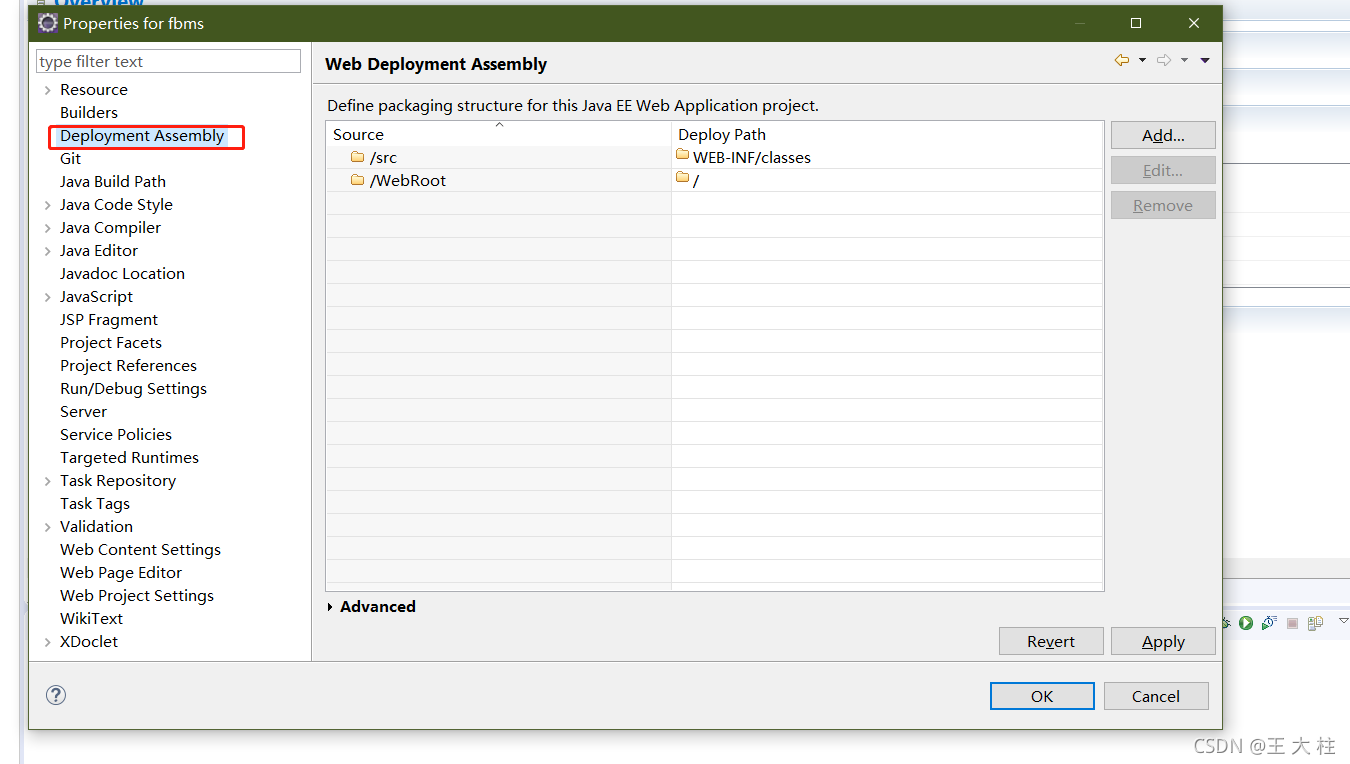
Task: Close the Properties for fbms dialog
Action: point(1194,23)
